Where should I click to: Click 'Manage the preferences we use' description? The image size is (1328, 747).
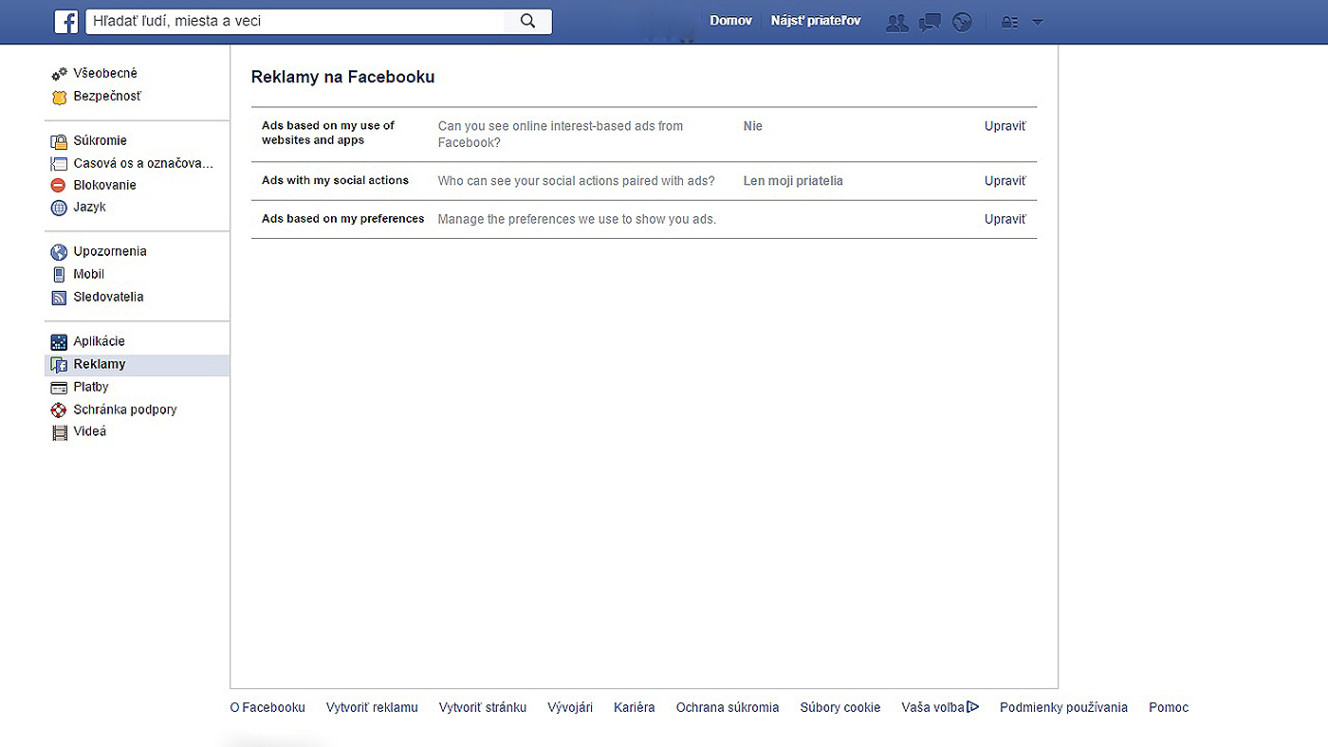pos(577,219)
